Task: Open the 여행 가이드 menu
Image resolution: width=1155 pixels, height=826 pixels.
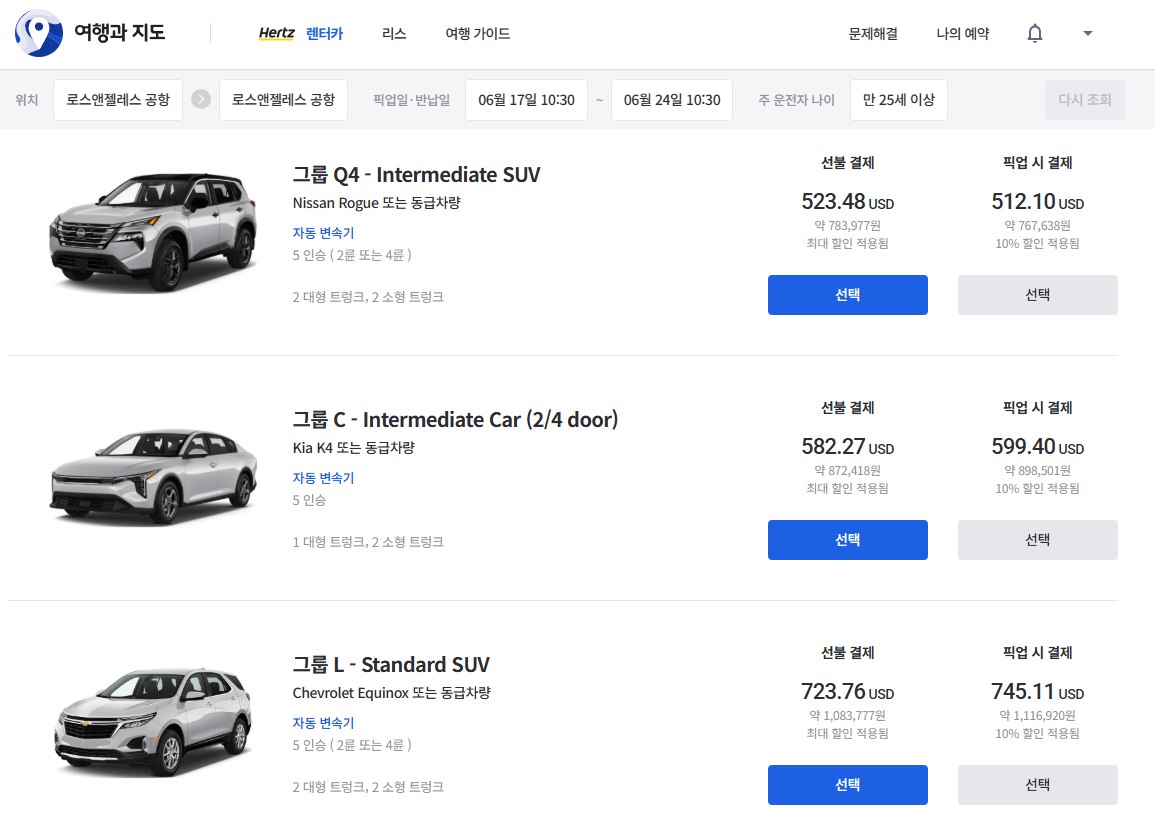Action: [x=478, y=34]
